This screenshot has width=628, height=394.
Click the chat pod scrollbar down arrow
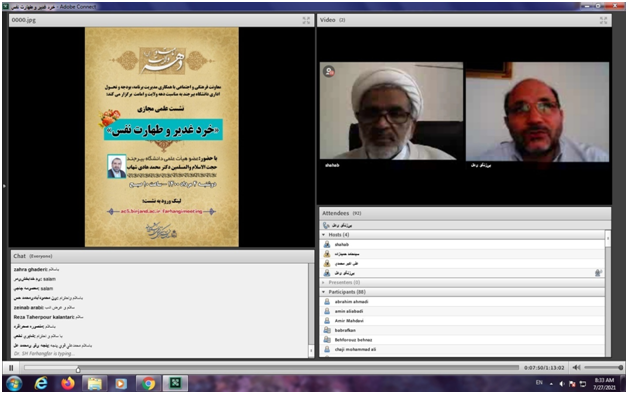(x=311, y=351)
